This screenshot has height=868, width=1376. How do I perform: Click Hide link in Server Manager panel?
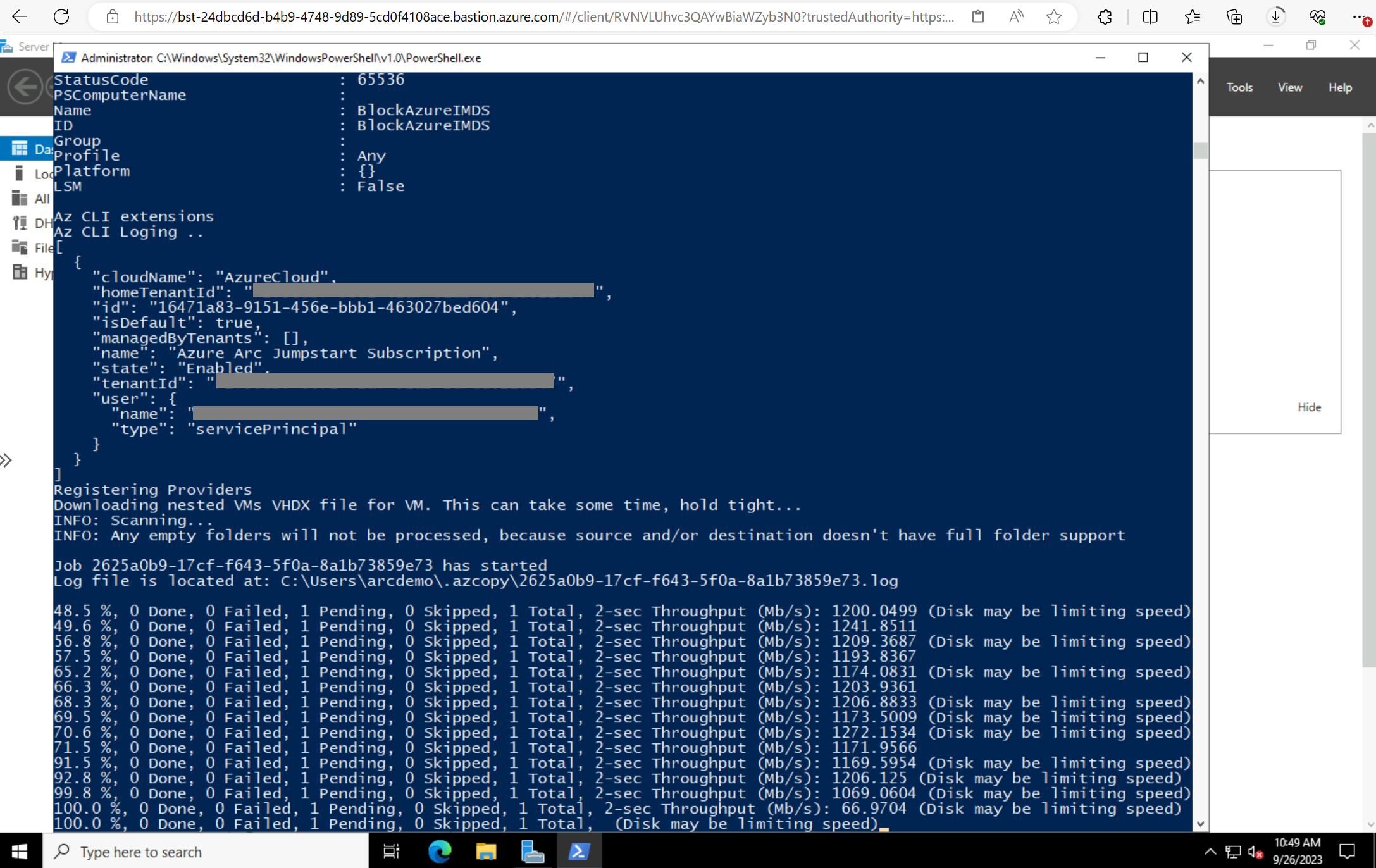pyautogui.click(x=1309, y=407)
